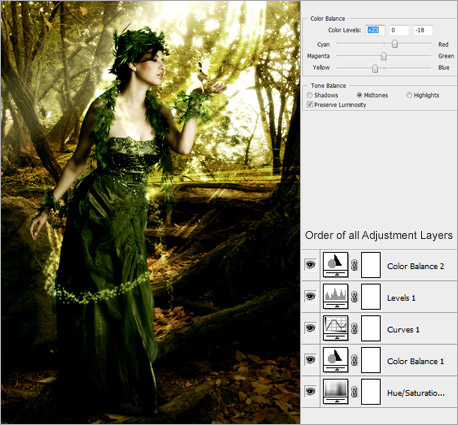
Task: Click the Yellow-Blue slider handle
Action: pyautogui.click(x=375, y=68)
